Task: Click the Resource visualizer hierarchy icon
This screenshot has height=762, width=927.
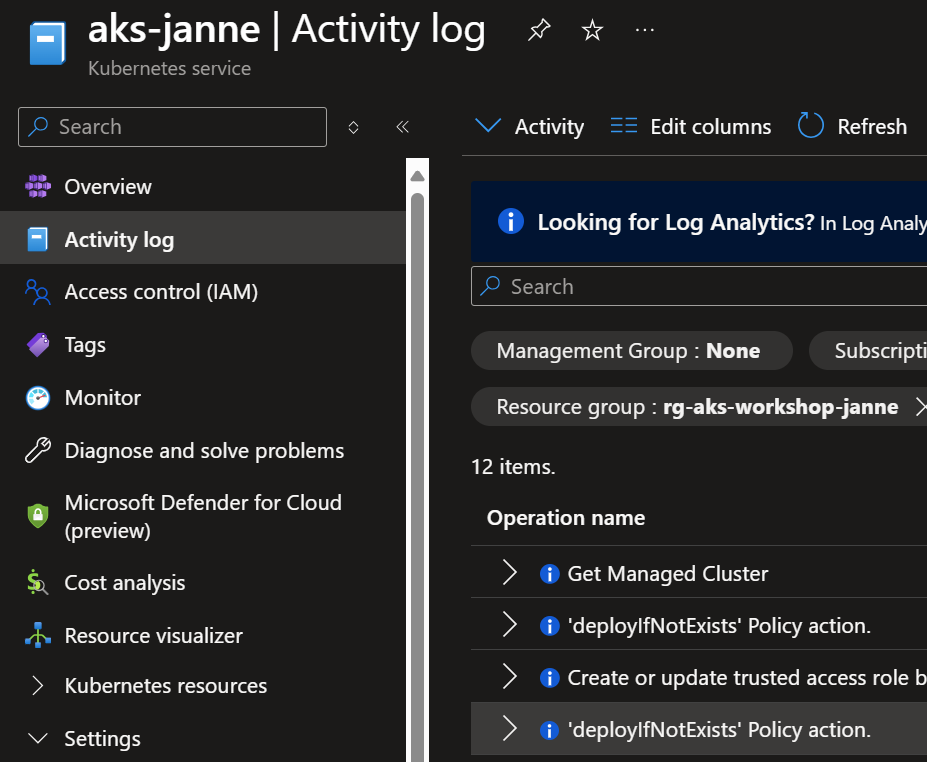Action: point(38,635)
